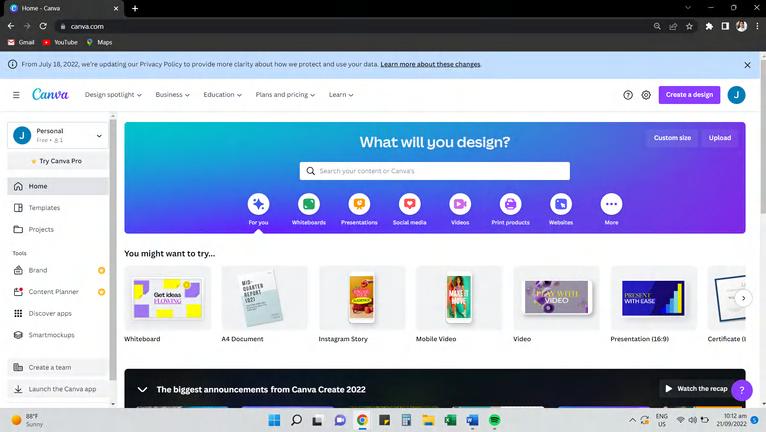Open Spotify from the taskbar
Viewport: 766px width, 432px height.
(494, 420)
